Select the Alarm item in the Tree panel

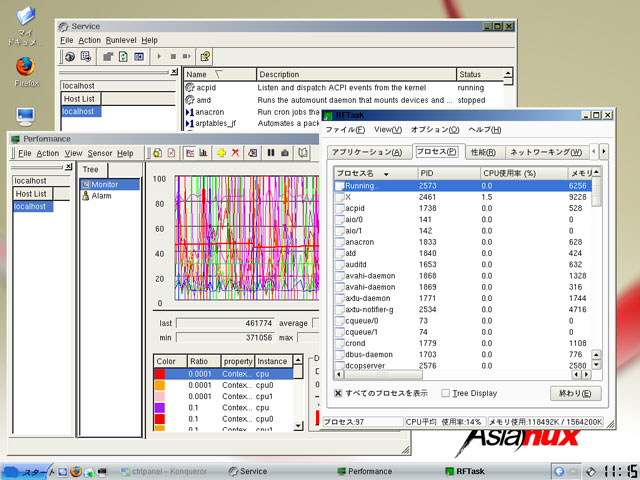tap(102, 196)
